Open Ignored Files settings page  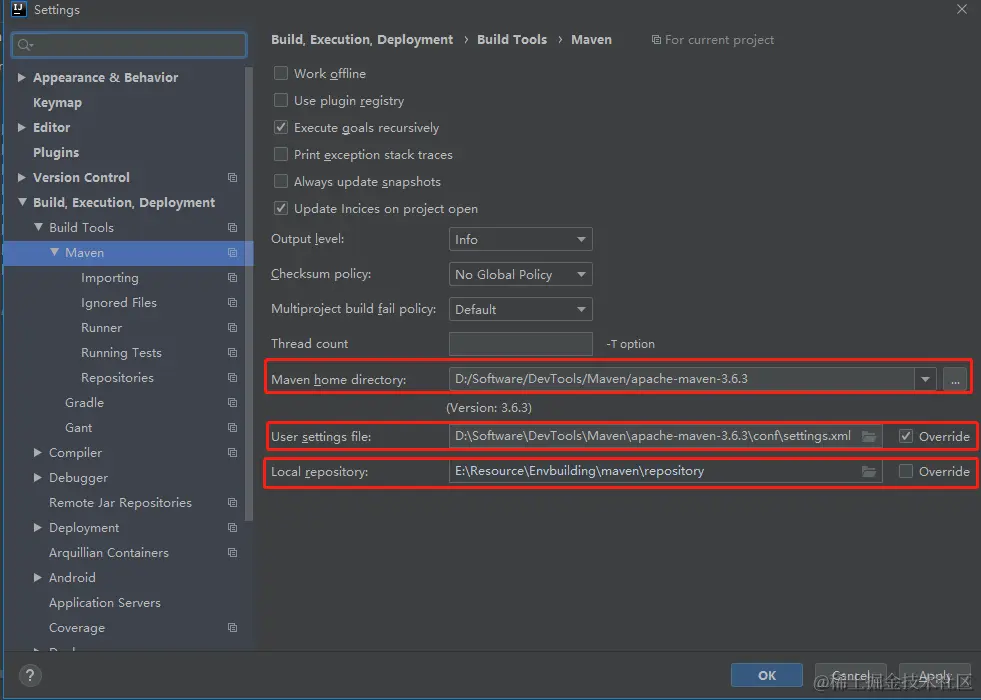(119, 303)
